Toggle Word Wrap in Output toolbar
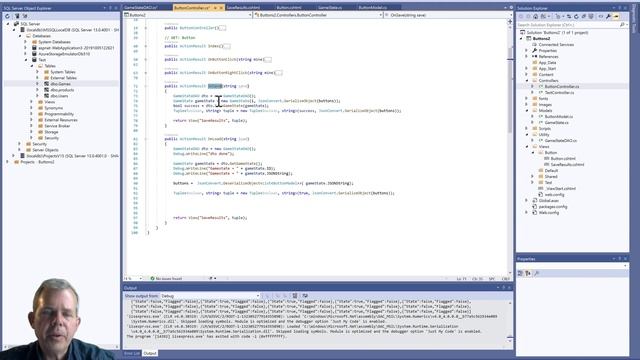 (x=305, y=296)
